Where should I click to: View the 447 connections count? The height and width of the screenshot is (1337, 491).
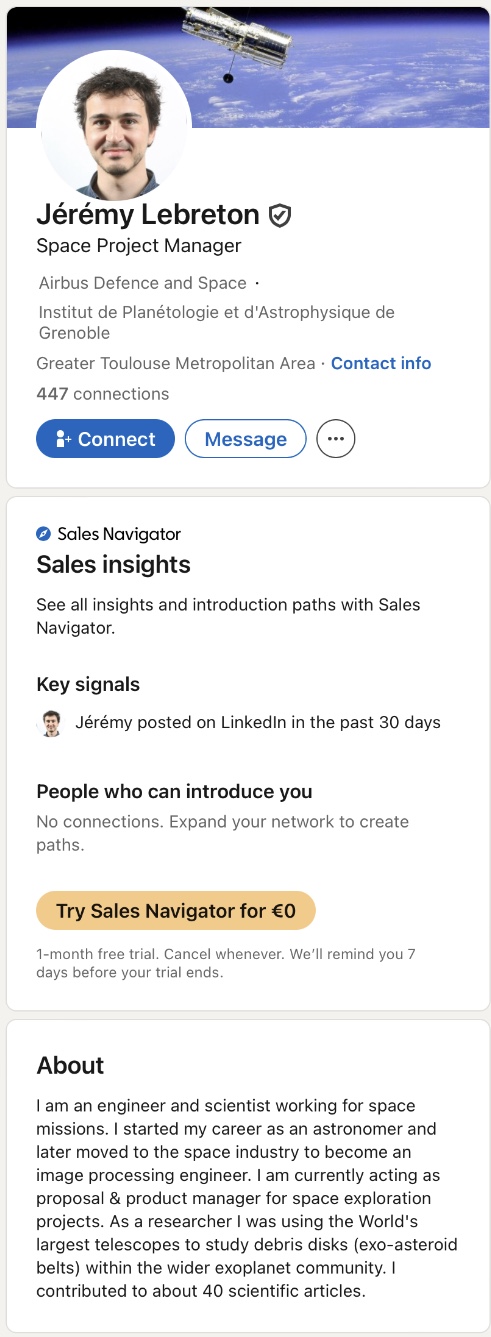click(103, 394)
